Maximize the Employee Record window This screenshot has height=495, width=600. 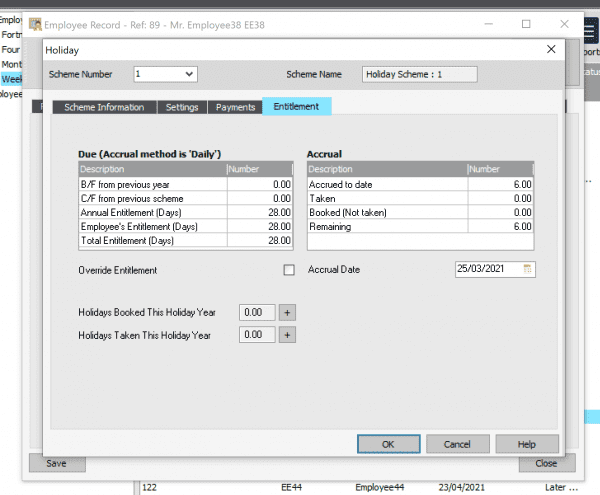[x=526, y=24]
